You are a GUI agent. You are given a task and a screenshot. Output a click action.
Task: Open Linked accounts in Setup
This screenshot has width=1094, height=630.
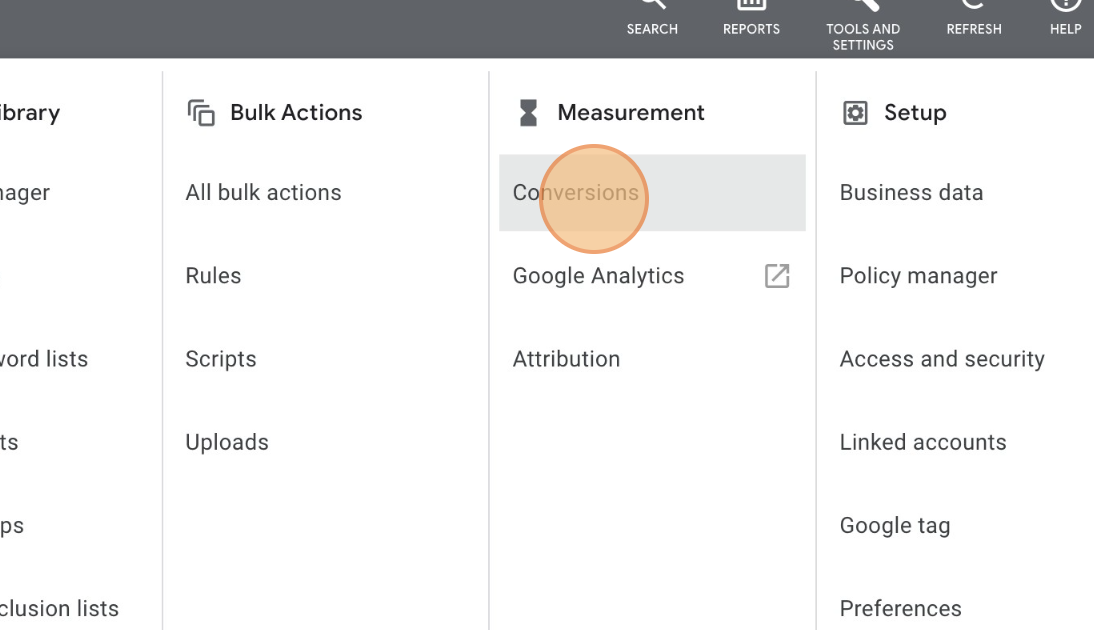click(x=923, y=442)
